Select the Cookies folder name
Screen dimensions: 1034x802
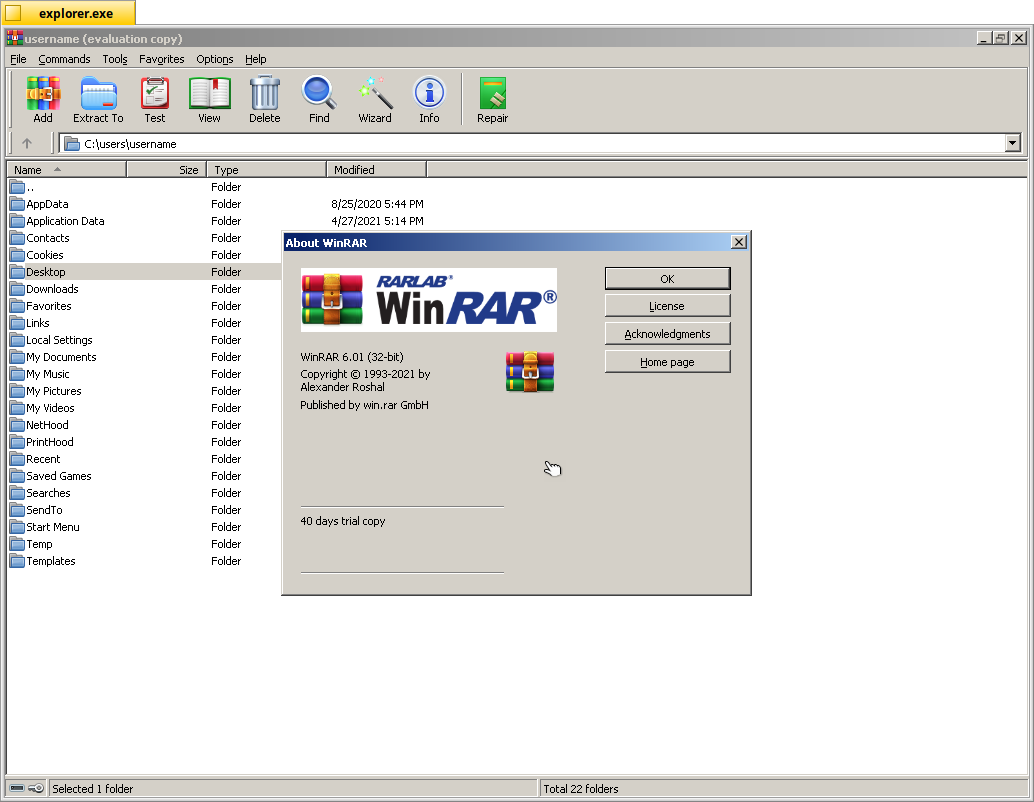coord(45,255)
